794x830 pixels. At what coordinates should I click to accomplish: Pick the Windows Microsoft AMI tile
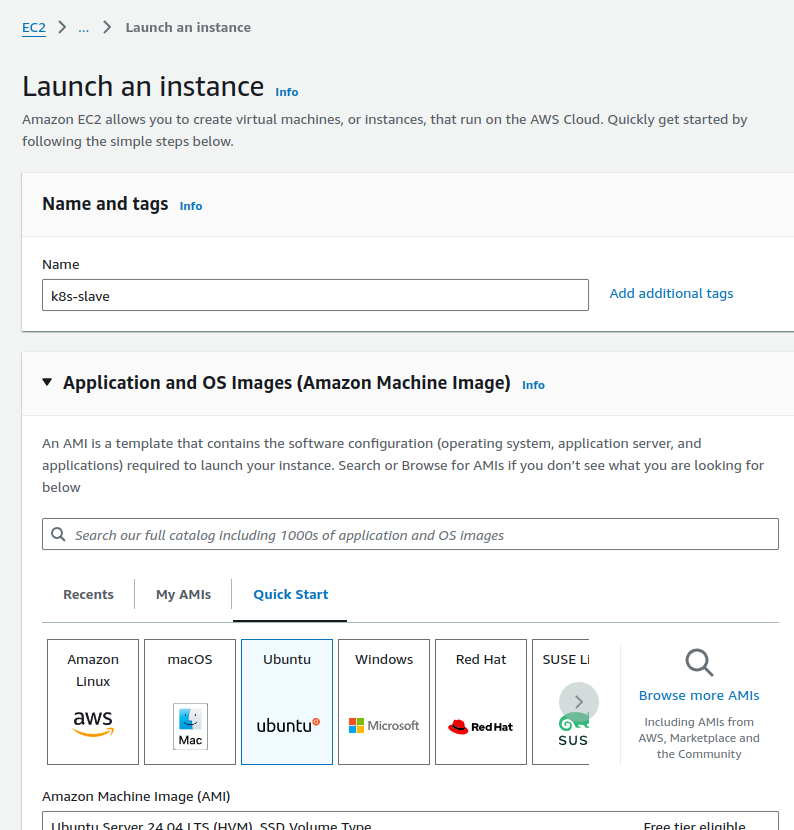(384, 702)
